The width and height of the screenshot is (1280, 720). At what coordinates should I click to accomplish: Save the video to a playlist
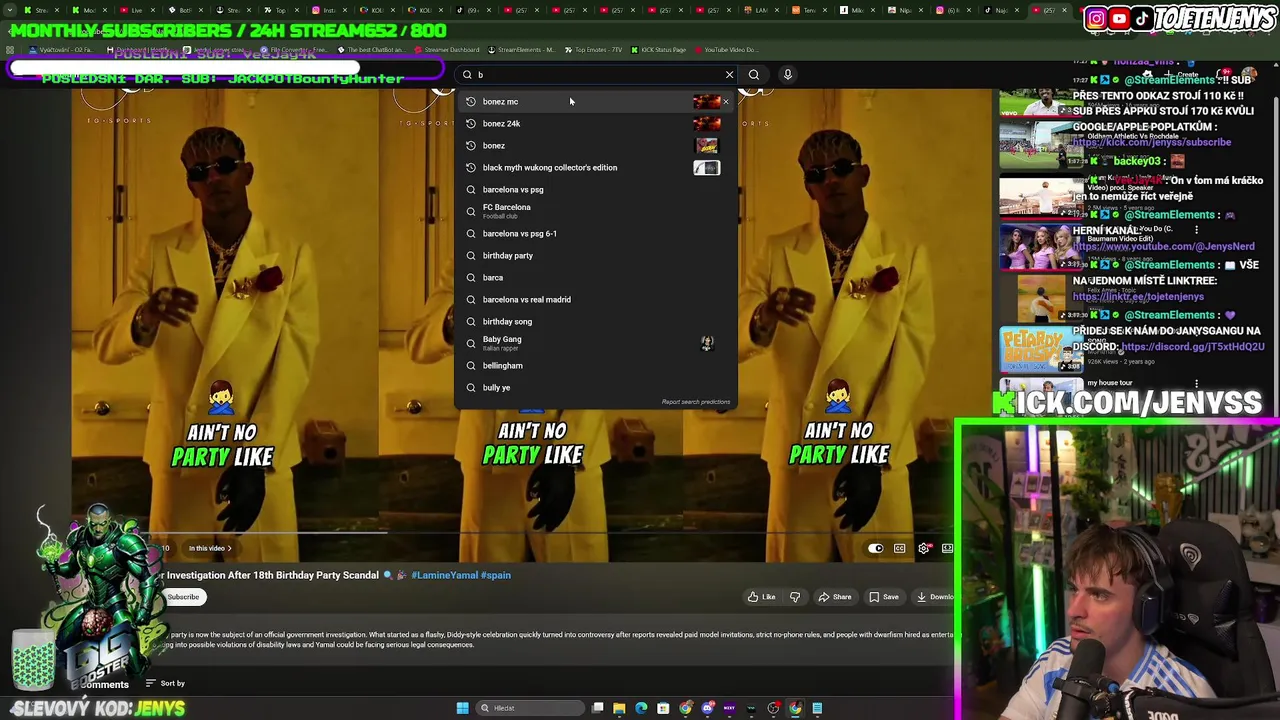[x=884, y=597]
